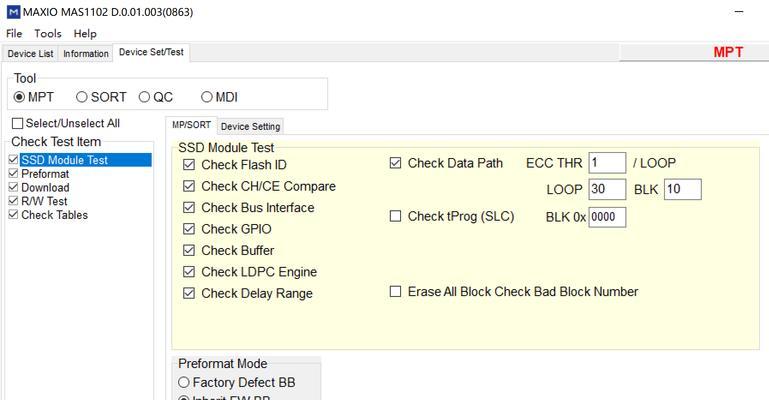Image resolution: width=769 pixels, height=400 pixels.
Task: Toggle the Select/Unselect All checkbox
Action: 18,124
